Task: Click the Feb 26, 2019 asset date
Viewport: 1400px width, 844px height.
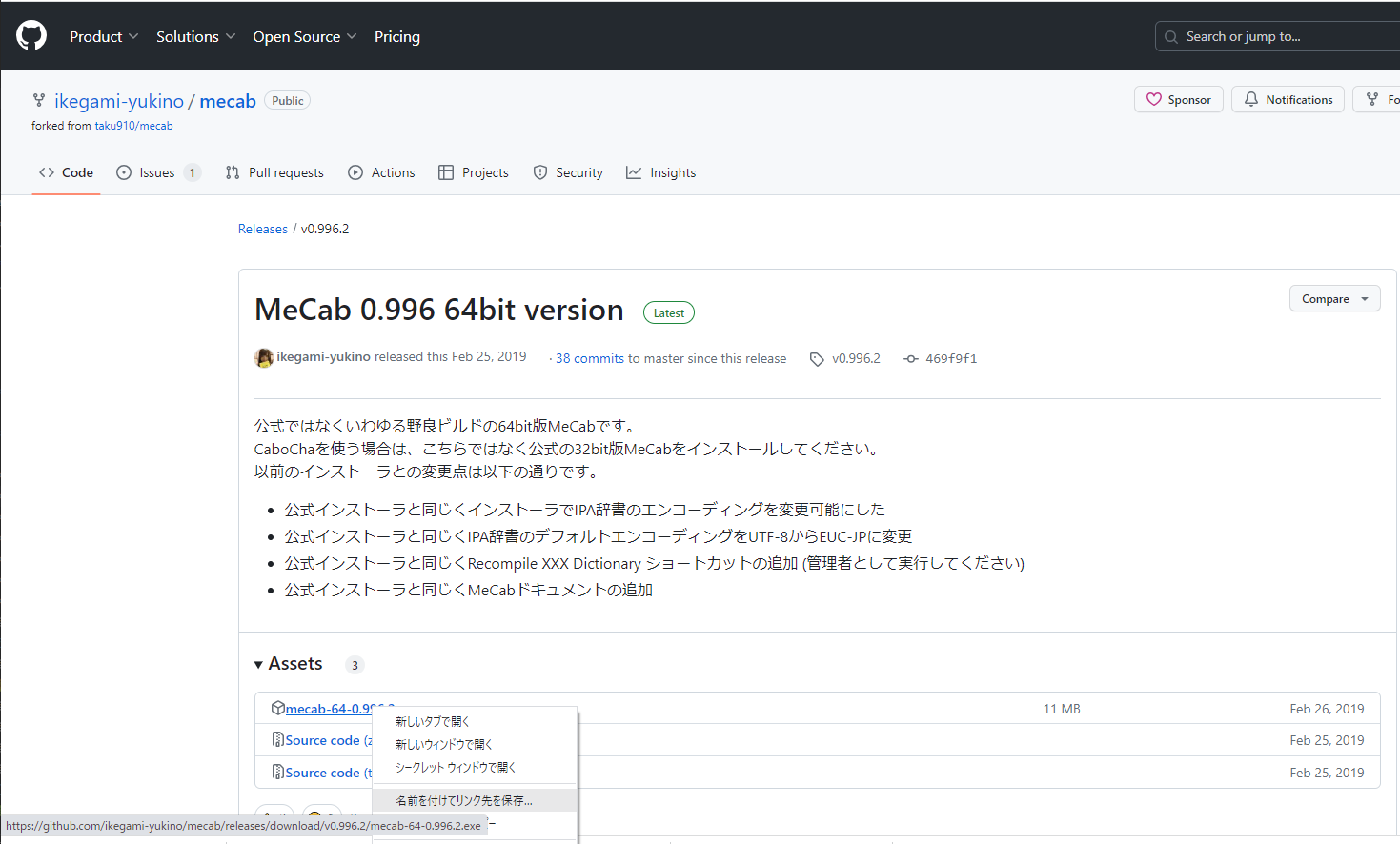Action: coord(1327,709)
